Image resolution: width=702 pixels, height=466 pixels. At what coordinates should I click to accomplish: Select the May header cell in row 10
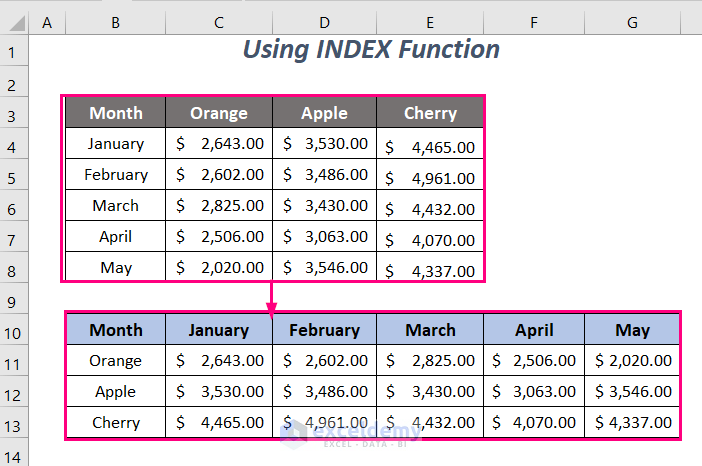pos(632,330)
